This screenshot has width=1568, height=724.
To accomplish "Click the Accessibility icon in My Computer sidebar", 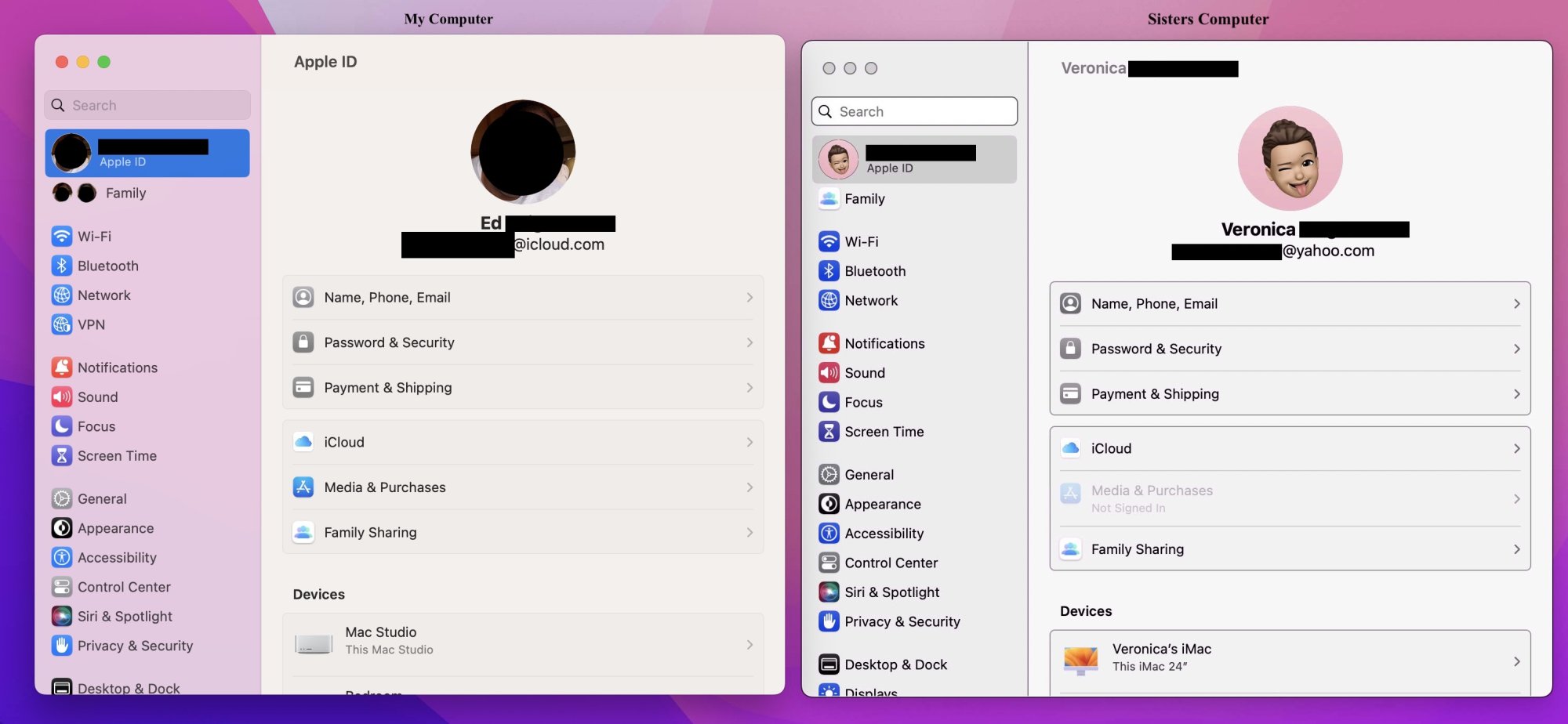I will (62, 558).
